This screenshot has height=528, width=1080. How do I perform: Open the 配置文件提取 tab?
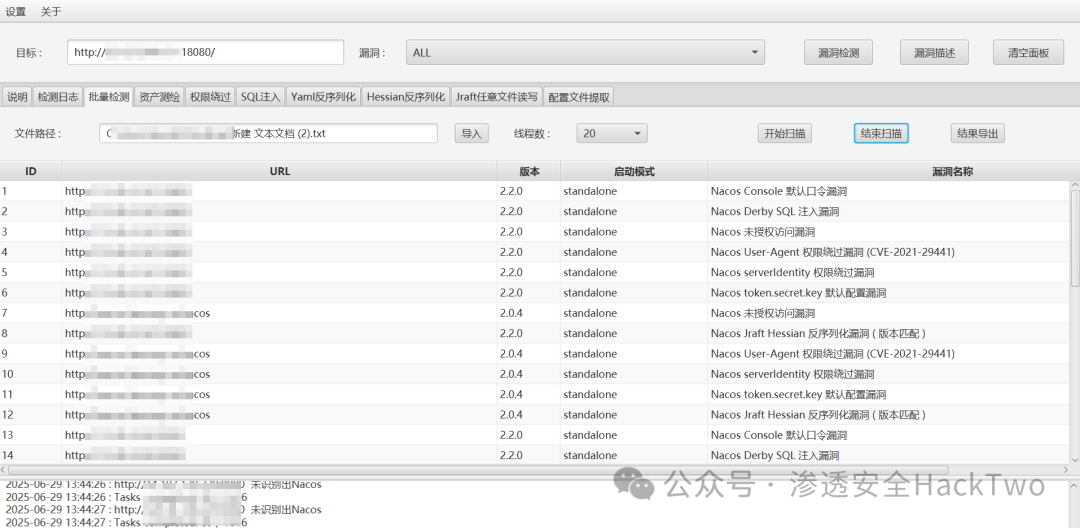point(579,97)
